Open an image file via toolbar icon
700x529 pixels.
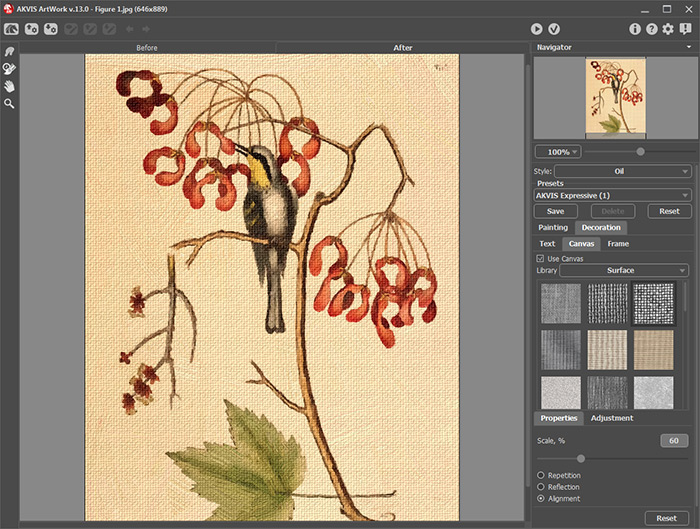pyautogui.click(x=31, y=29)
